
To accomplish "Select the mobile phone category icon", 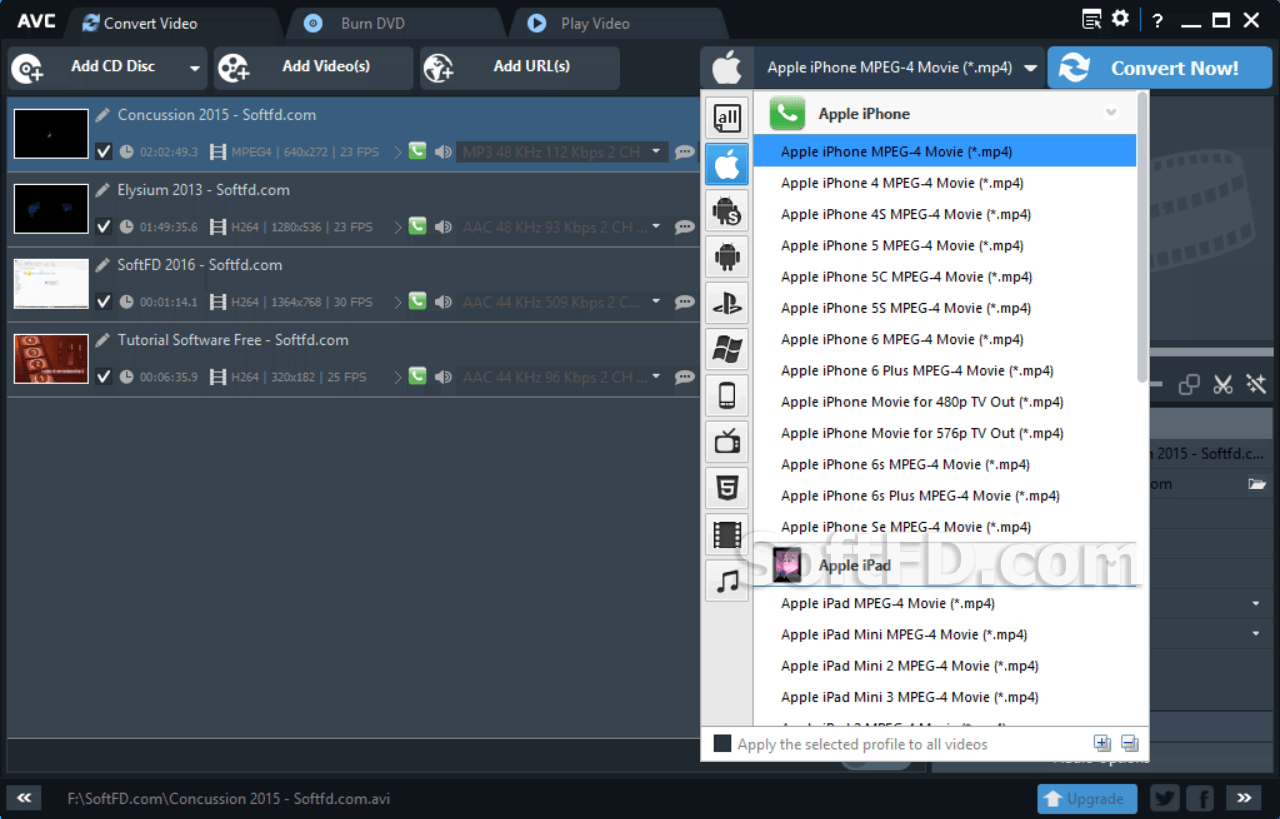I will coord(727,395).
